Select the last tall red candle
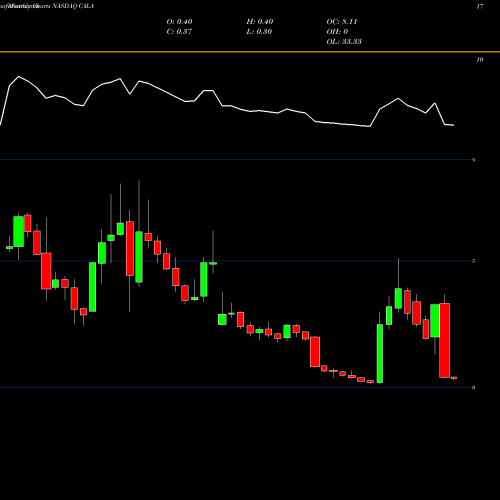This screenshot has width=500, height=500. [x=444, y=340]
